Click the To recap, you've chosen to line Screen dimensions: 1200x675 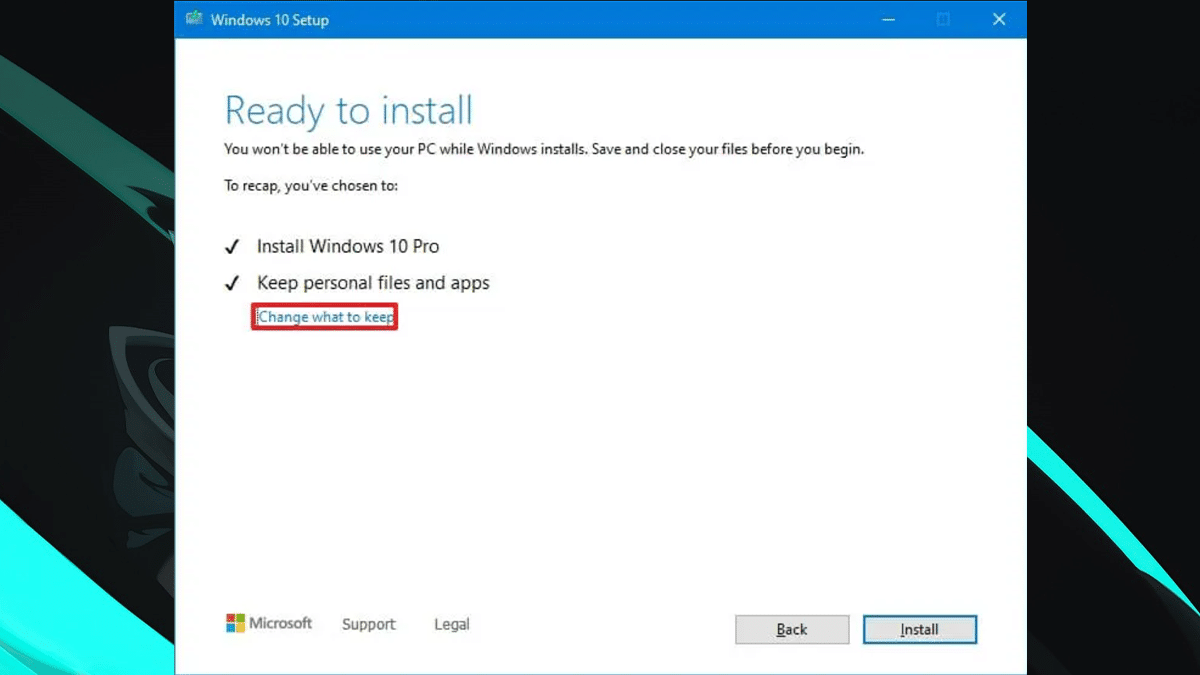(311, 186)
